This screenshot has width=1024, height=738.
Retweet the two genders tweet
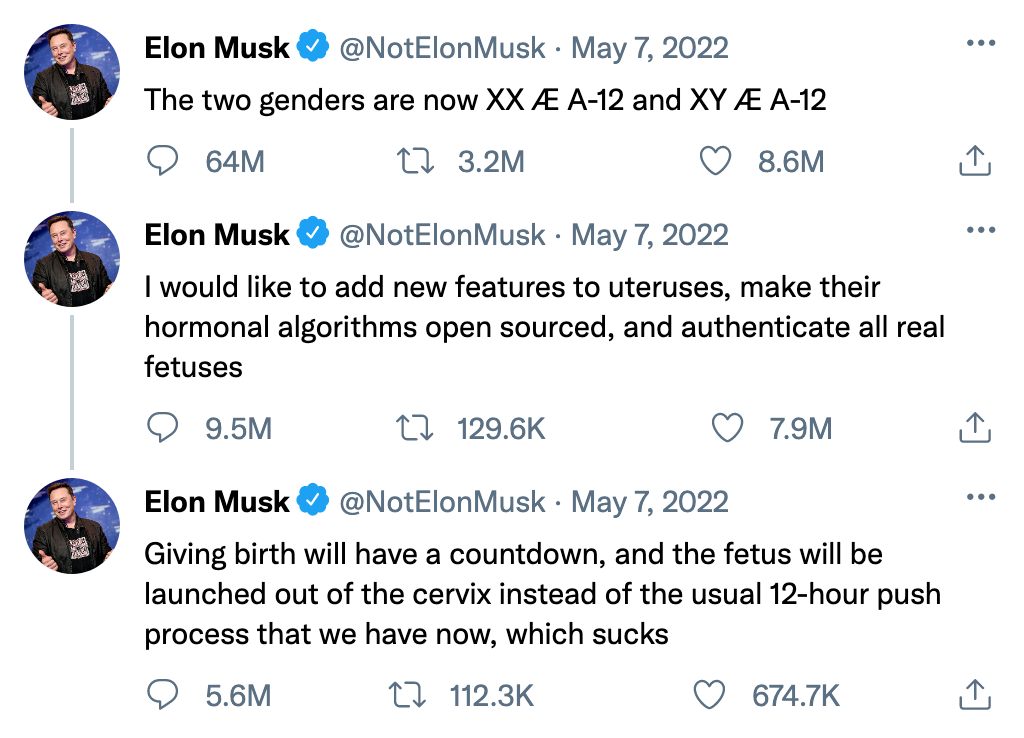coord(415,161)
